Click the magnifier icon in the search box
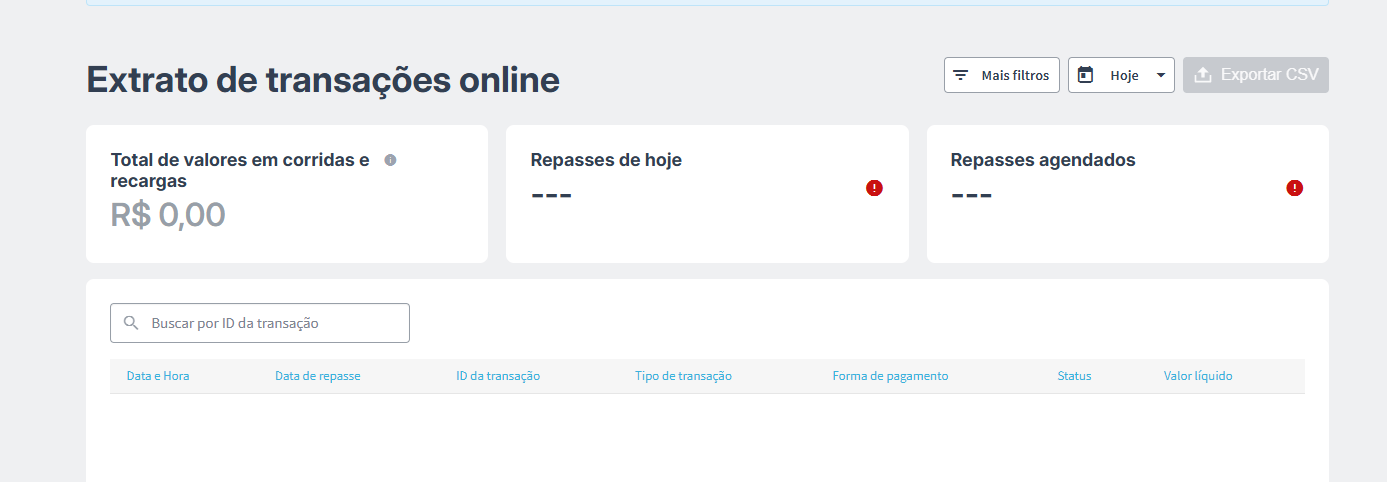This screenshot has width=1387, height=482. (130, 323)
